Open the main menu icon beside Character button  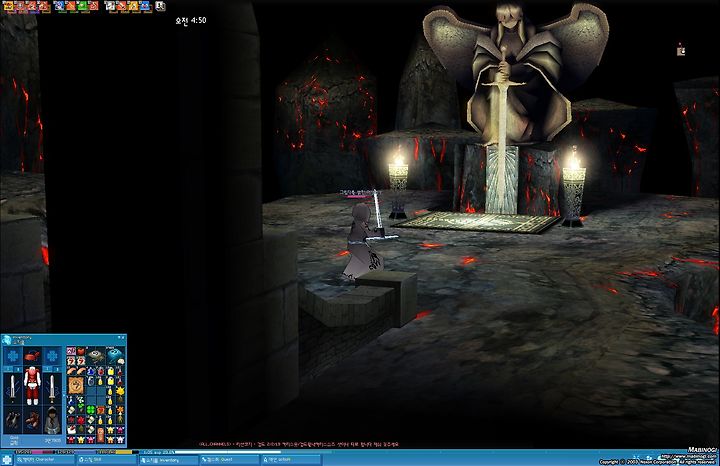[x=6, y=460]
